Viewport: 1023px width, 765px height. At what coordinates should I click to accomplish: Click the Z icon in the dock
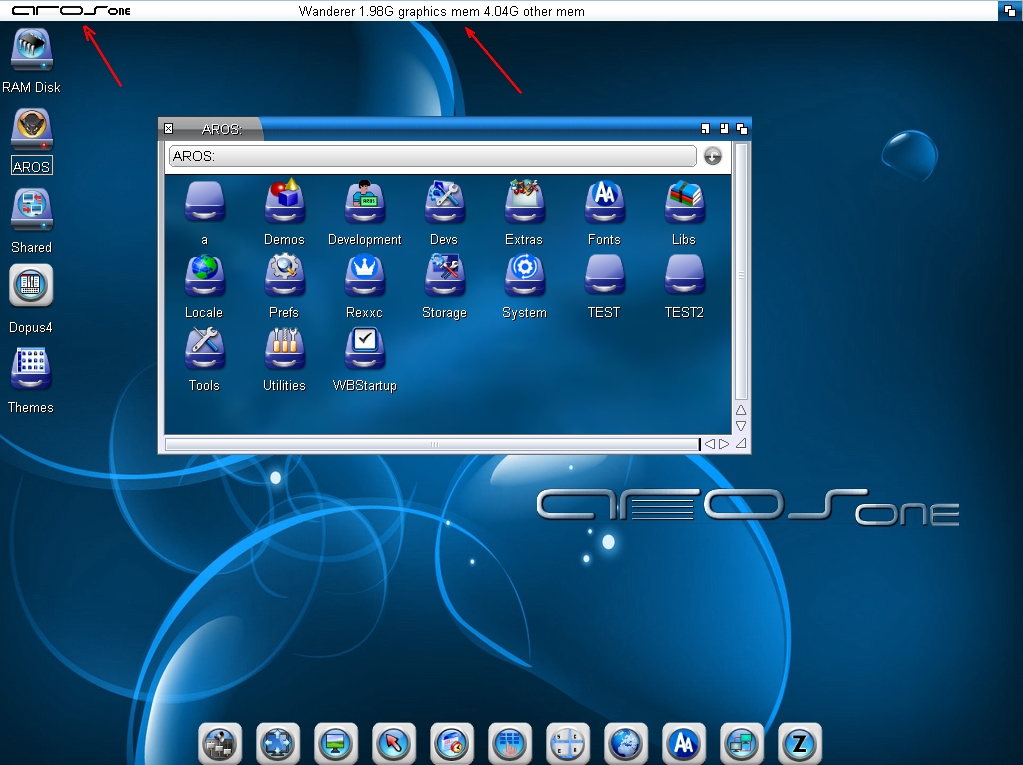click(800, 743)
